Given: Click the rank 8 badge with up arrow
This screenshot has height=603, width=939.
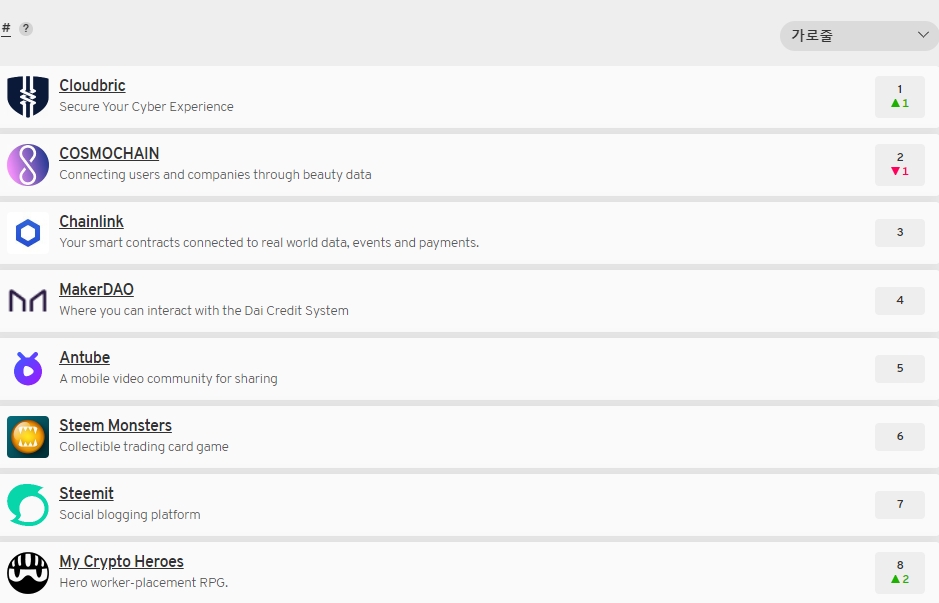Looking at the screenshot, I should [x=899, y=572].
